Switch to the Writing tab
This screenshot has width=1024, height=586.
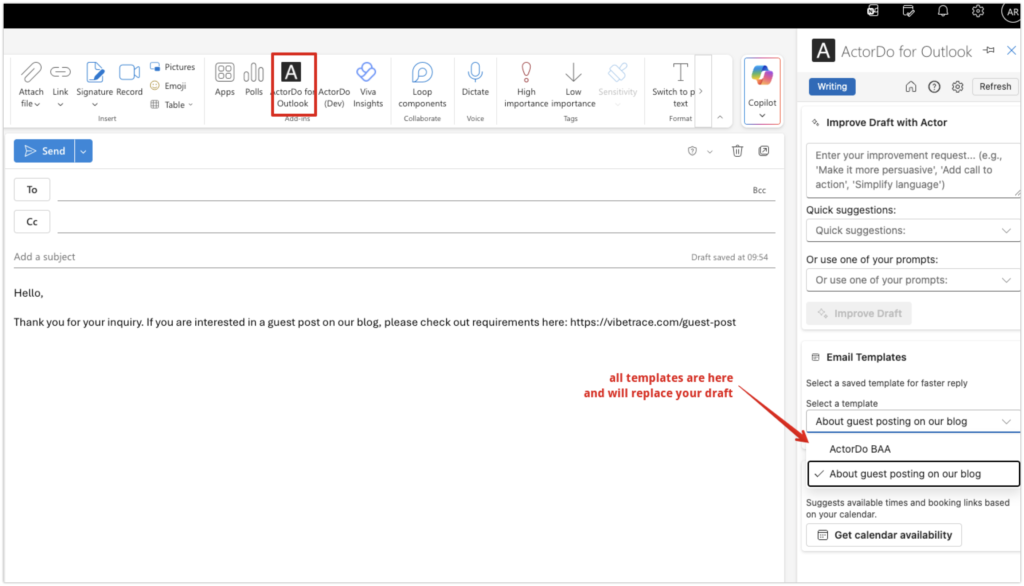coord(832,87)
